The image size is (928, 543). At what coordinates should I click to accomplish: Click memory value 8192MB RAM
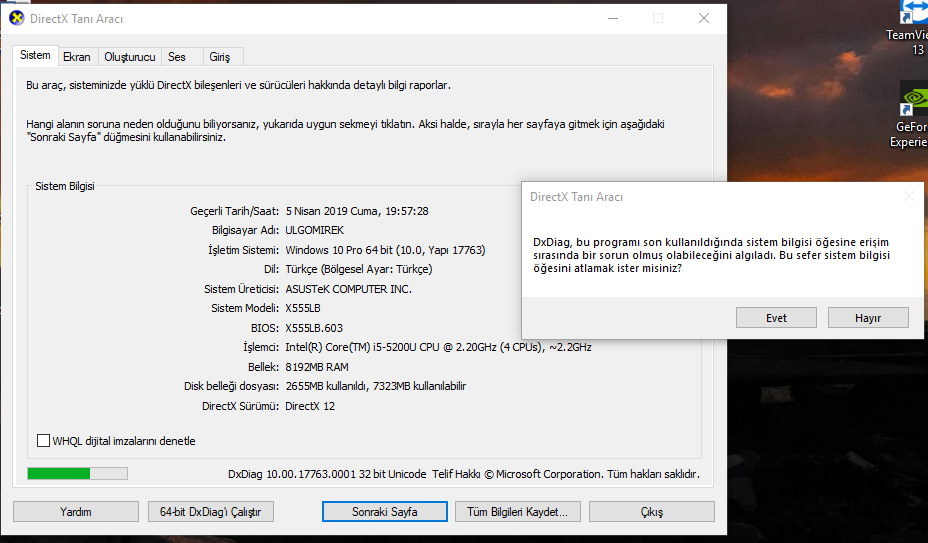(317, 367)
